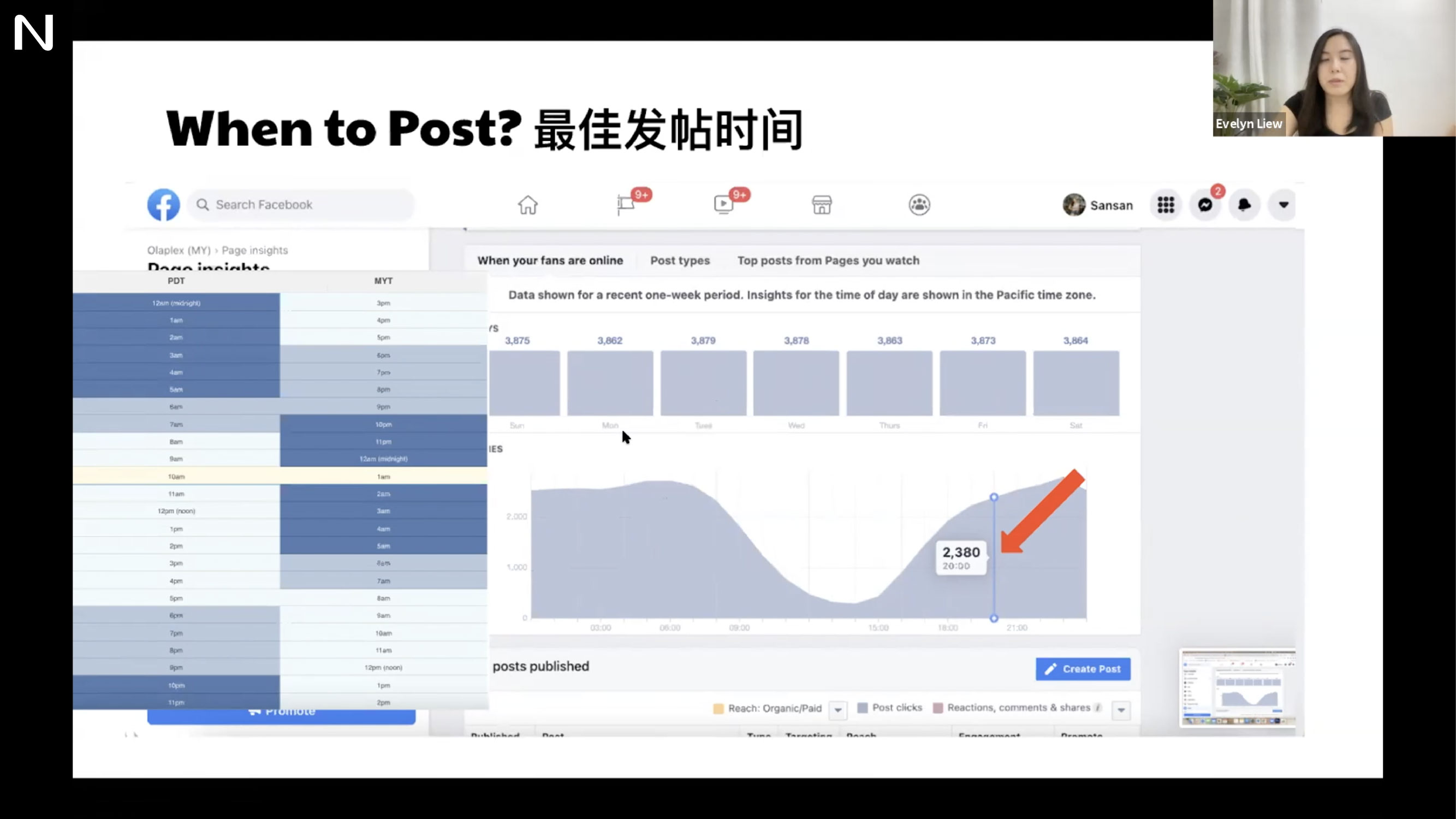Select the Monday bar showing 3,862
The height and width of the screenshot is (819, 1456).
610,383
